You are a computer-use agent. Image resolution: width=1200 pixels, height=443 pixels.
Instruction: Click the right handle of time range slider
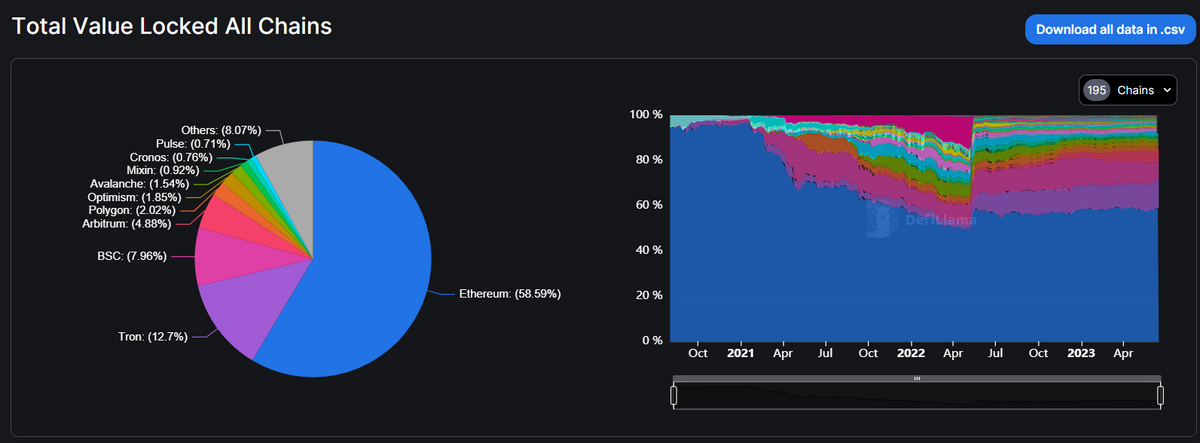(x=1161, y=396)
